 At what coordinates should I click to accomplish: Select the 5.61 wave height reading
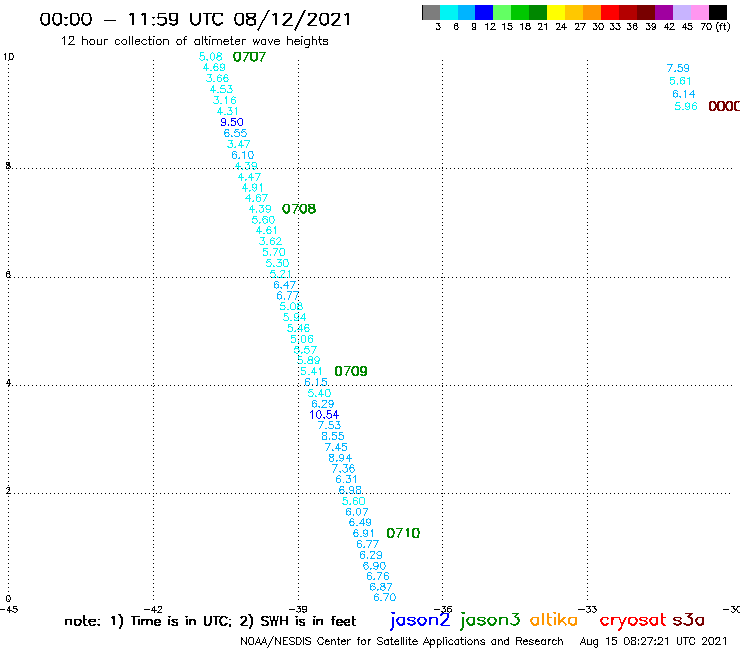tap(680, 81)
